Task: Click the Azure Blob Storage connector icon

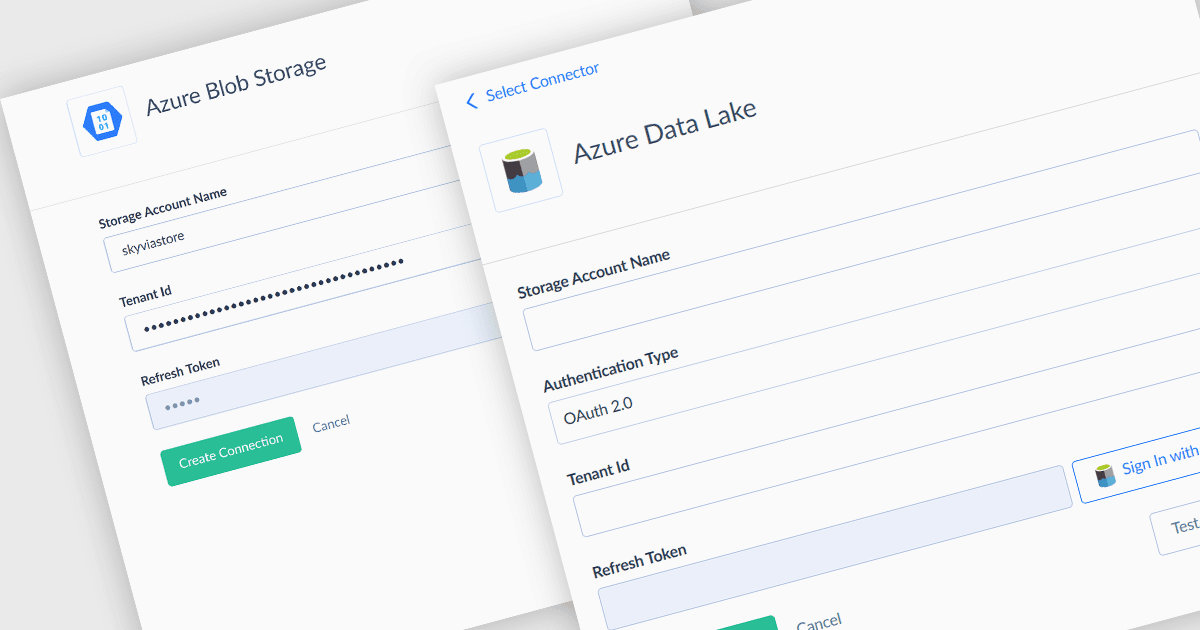Action: click(x=102, y=123)
